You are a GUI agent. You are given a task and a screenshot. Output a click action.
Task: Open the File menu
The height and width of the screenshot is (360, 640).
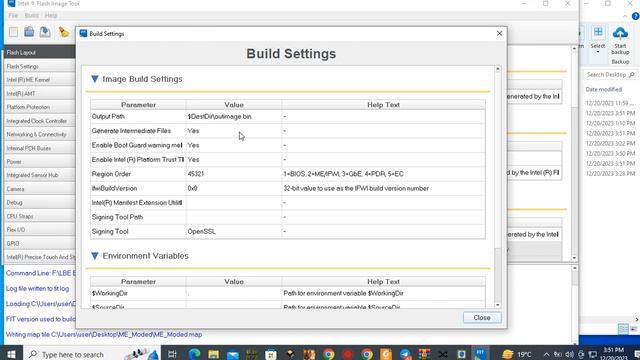[x=13, y=16]
